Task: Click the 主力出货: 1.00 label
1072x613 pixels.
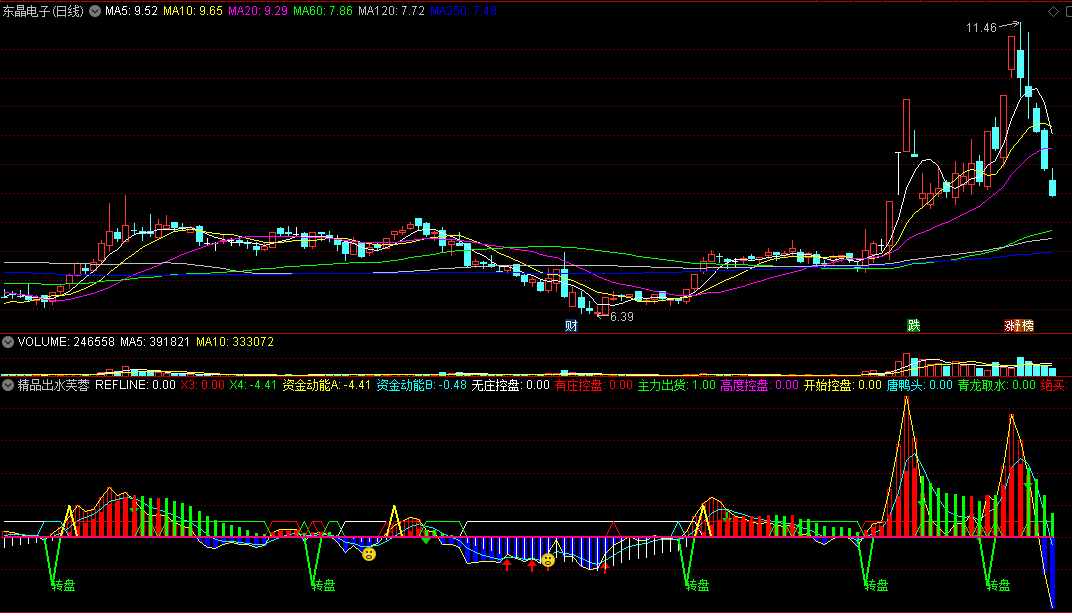Action: click(677, 385)
